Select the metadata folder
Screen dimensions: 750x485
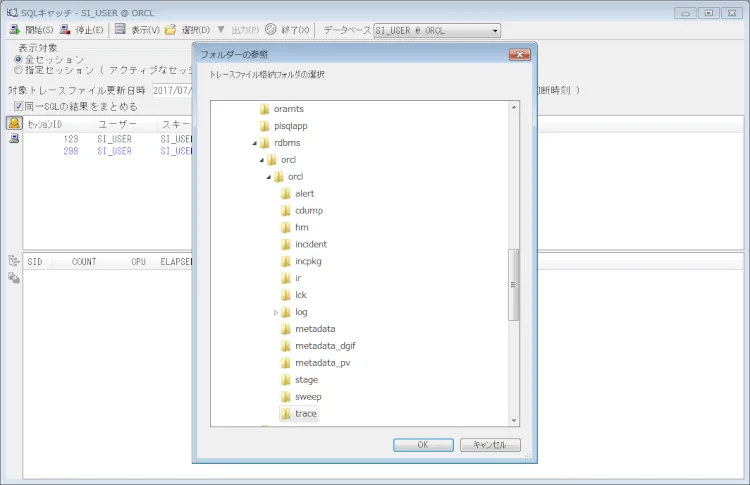coord(315,329)
